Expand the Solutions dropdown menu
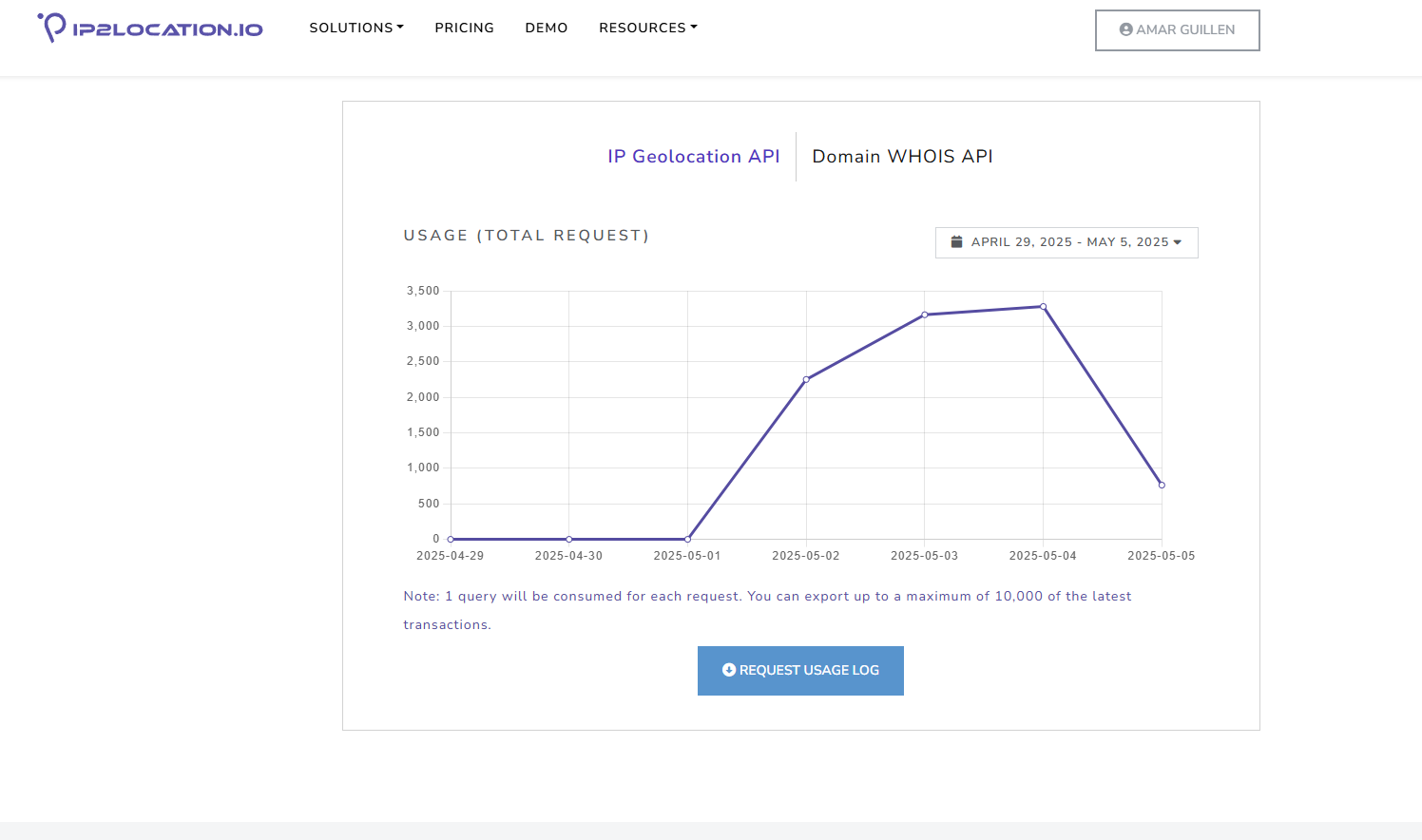The height and width of the screenshot is (840, 1422). point(356,28)
